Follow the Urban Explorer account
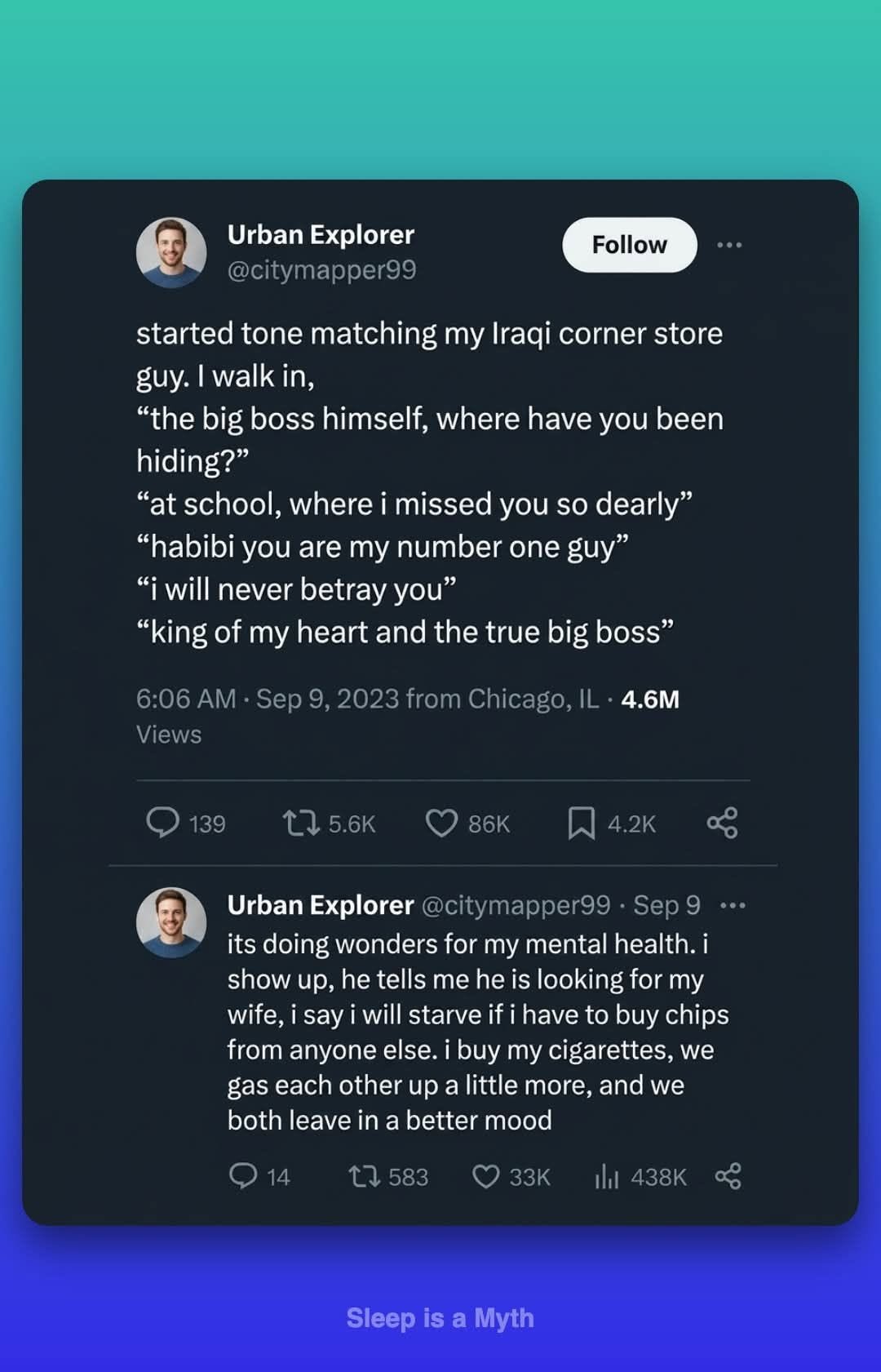Screen dimensions: 881x1372 [x=629, y=245]
